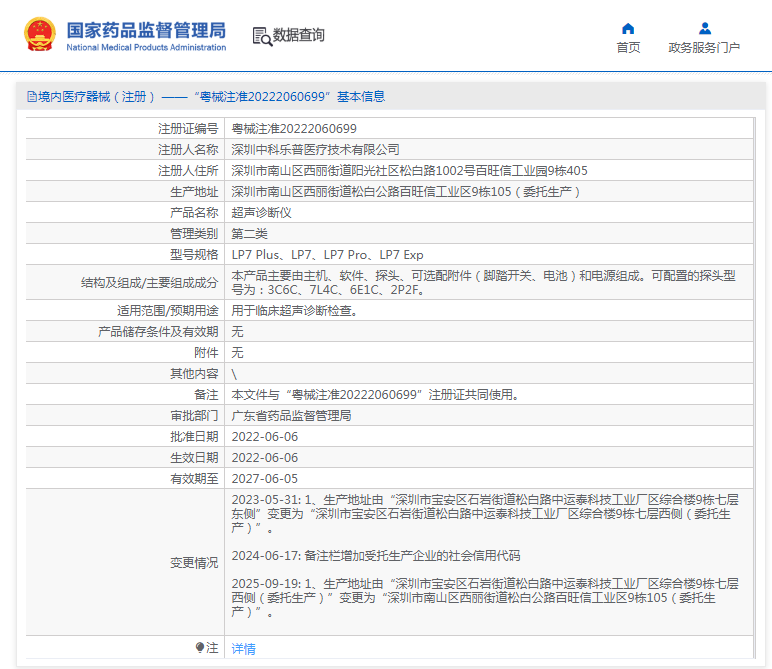The width and height of the screenshot is (772, 669).
Task: Click the registrant address ending 9栋405
Action: pyautogui.click(x=409, y=171)
